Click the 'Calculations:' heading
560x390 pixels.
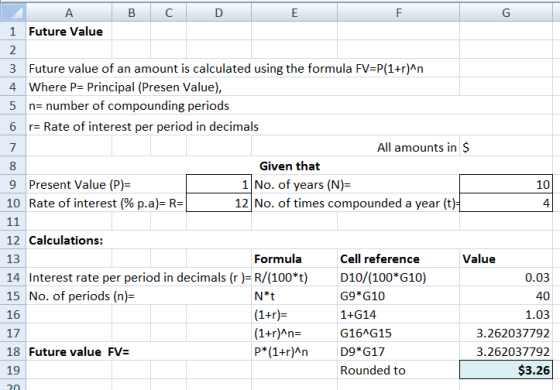[66, 240]
